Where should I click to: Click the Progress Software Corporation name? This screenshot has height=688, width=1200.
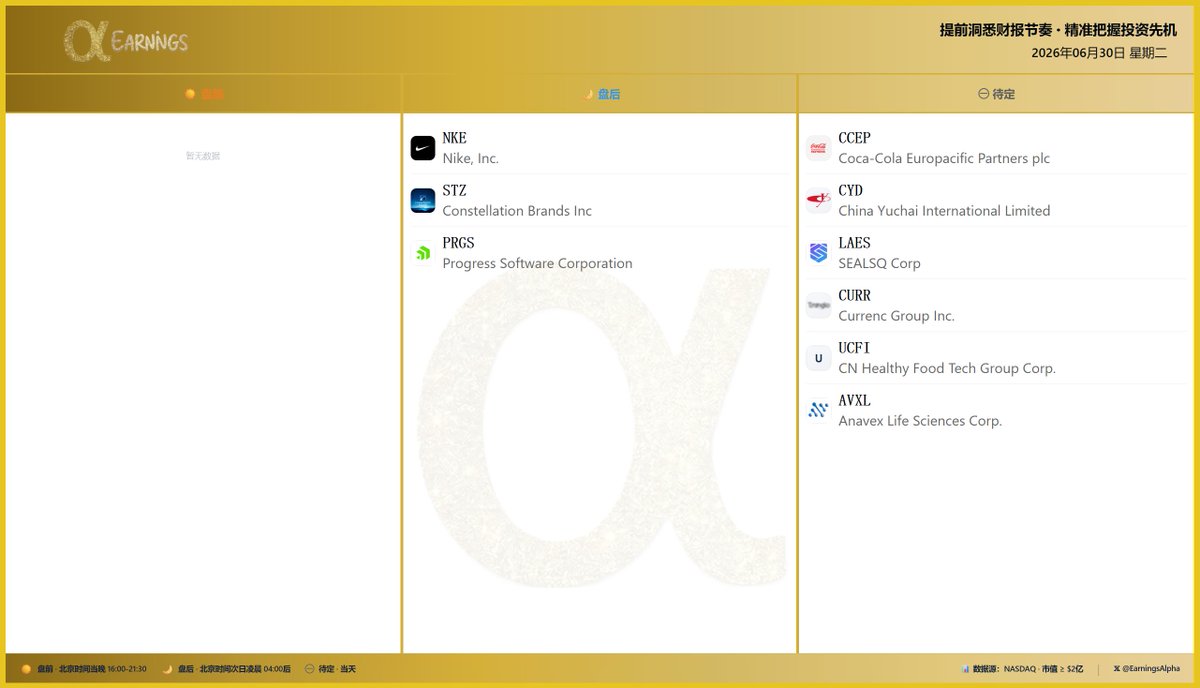pos(537,263)
